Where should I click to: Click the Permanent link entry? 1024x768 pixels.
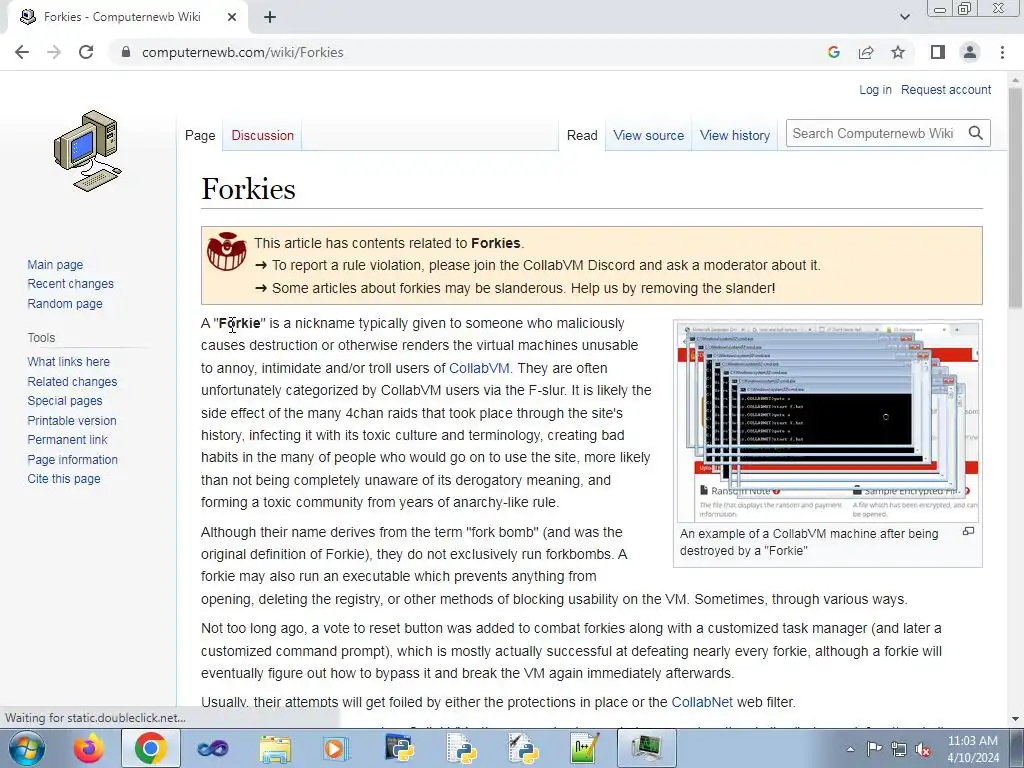click(x=67, y=440)
